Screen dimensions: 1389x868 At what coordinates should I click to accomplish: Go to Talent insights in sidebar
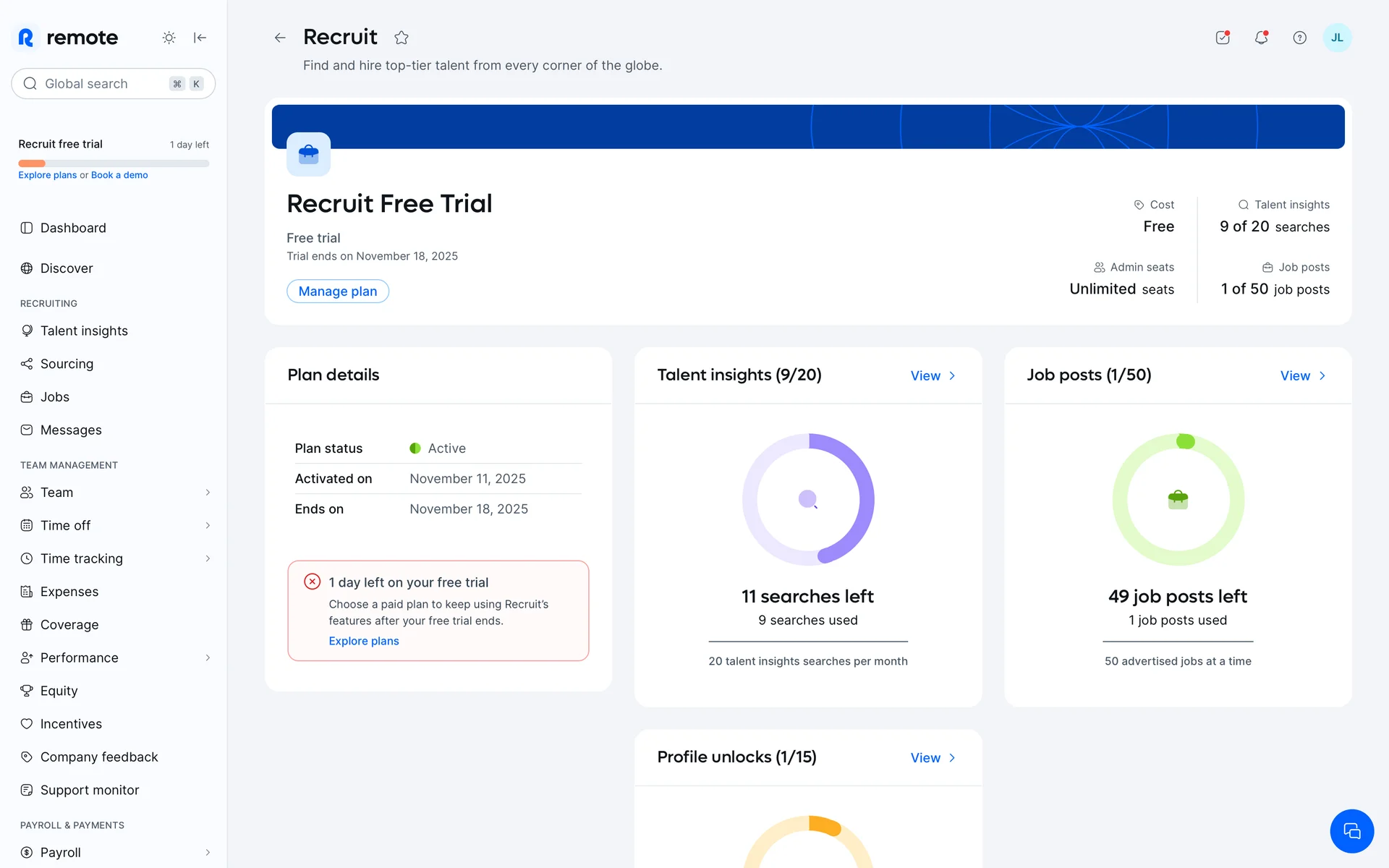(84, 331)
